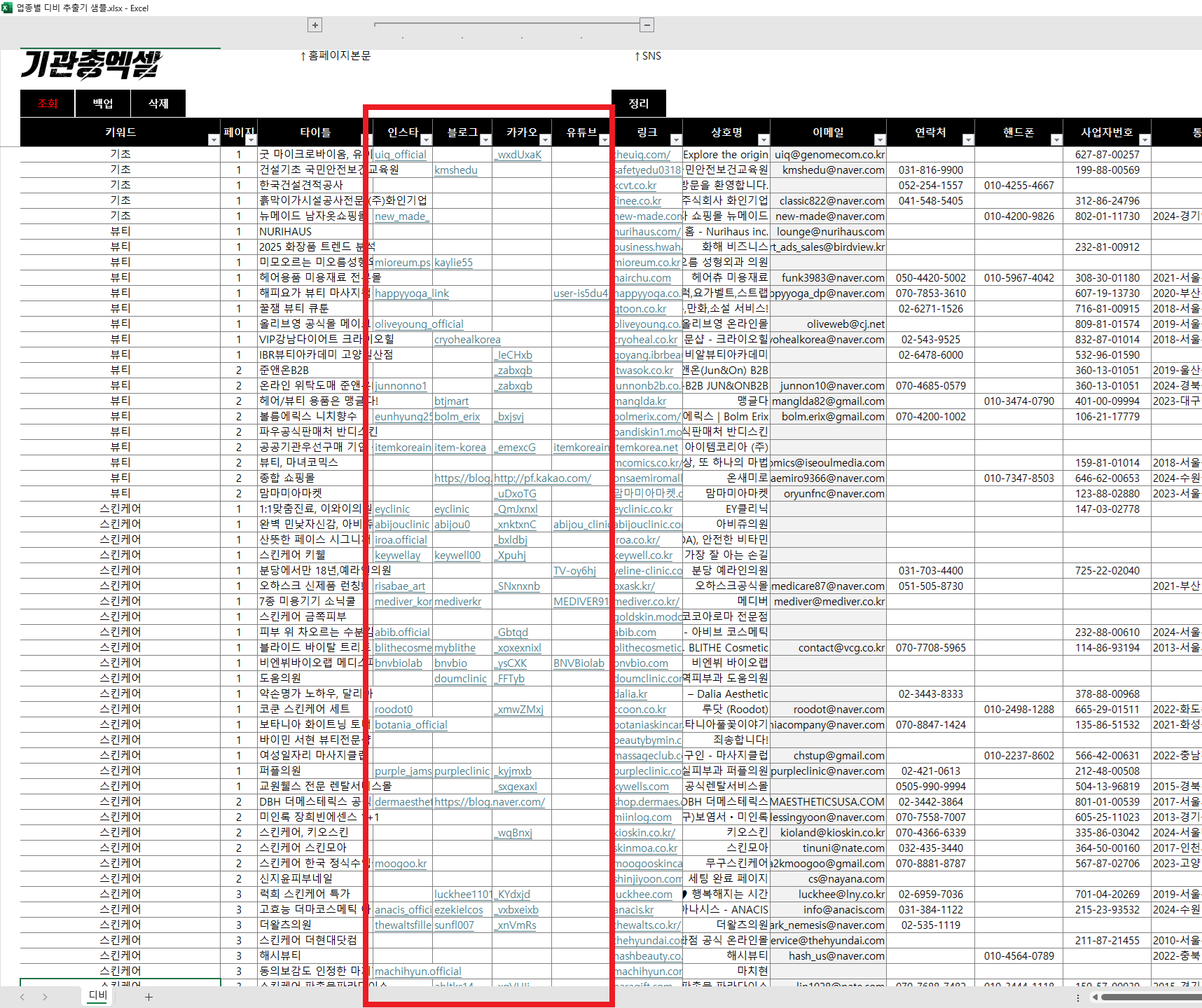This screenshot has height=1008, width=1202.
Task: Open the 블로그 column filter dropdown
Action: click(x=485, y=140)
